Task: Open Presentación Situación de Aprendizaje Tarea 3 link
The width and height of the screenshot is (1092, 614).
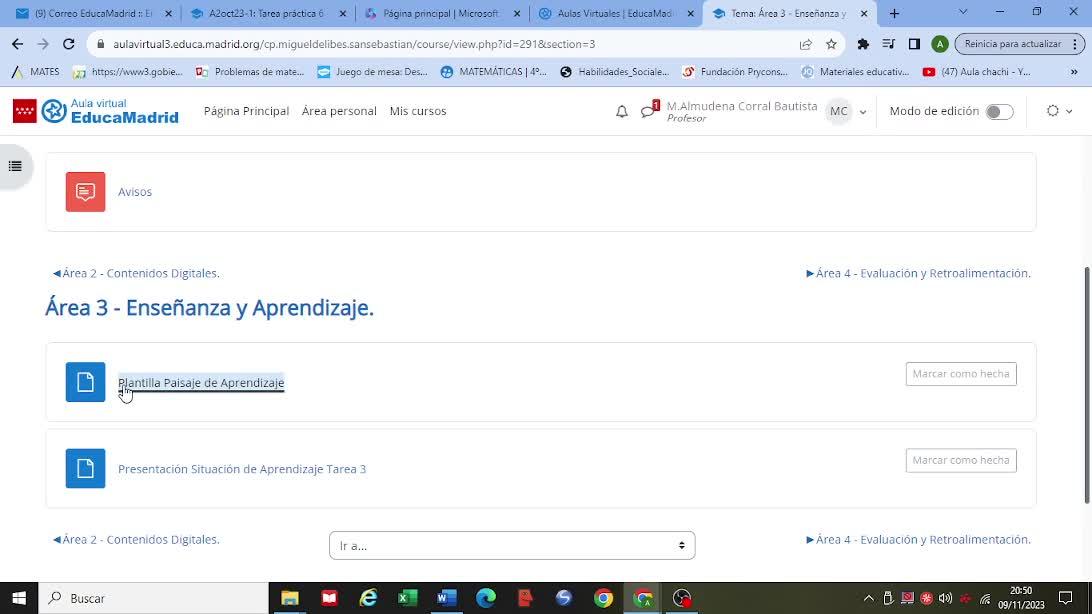Action: point(242,469)
